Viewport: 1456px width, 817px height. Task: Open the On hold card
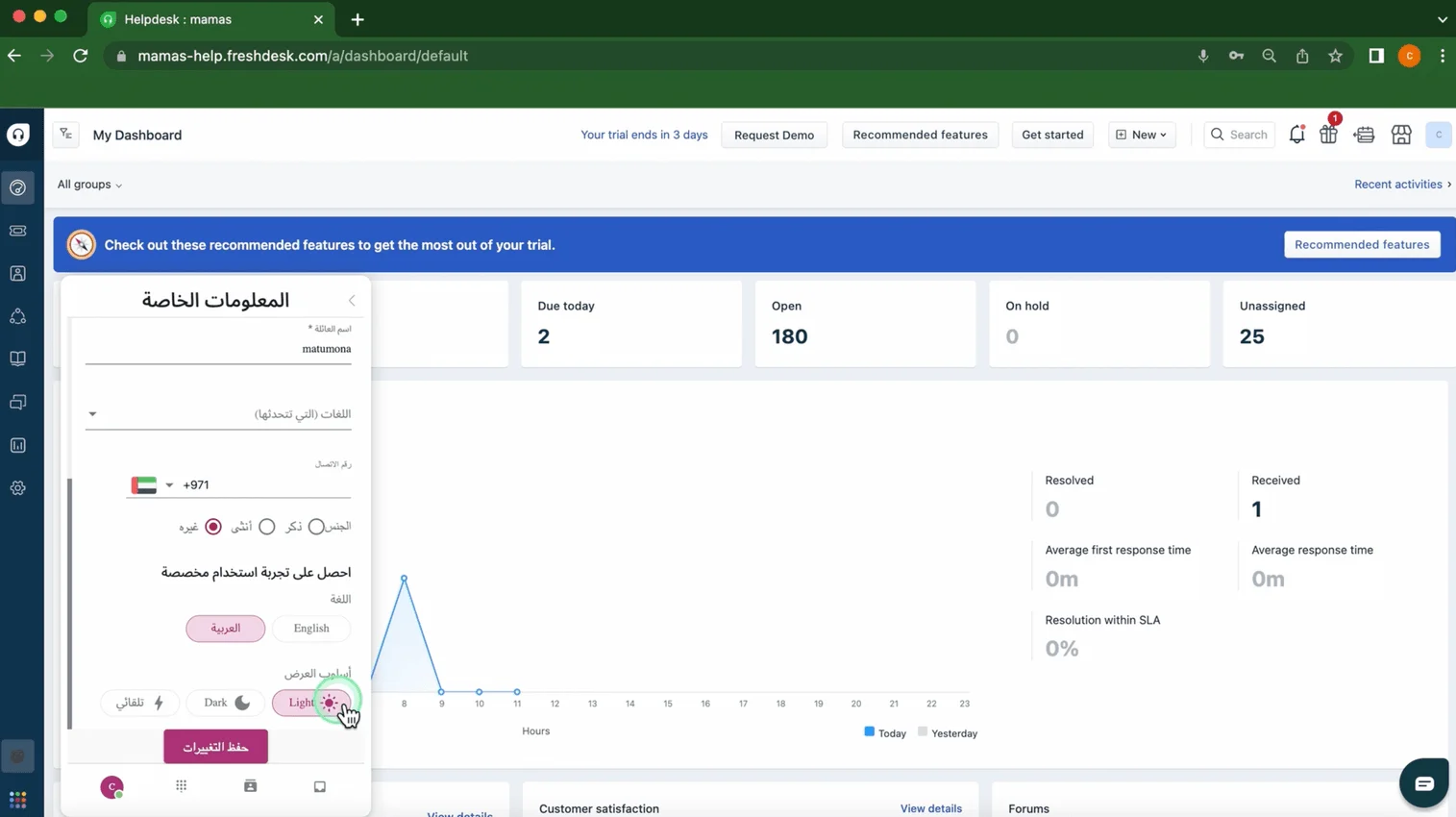(x=1099, y=323)
